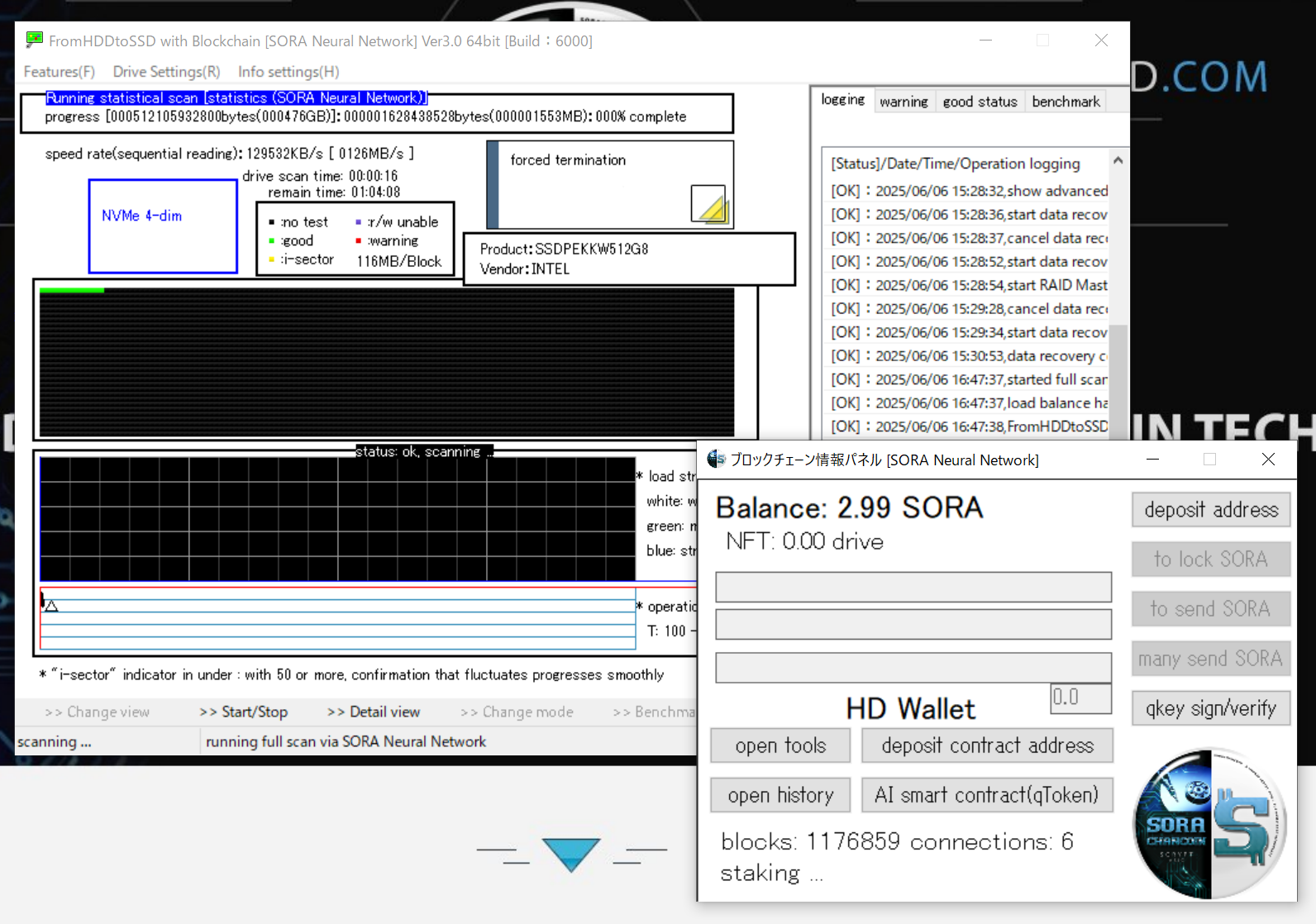Click the to send SORA button

tap(1211, 609)
